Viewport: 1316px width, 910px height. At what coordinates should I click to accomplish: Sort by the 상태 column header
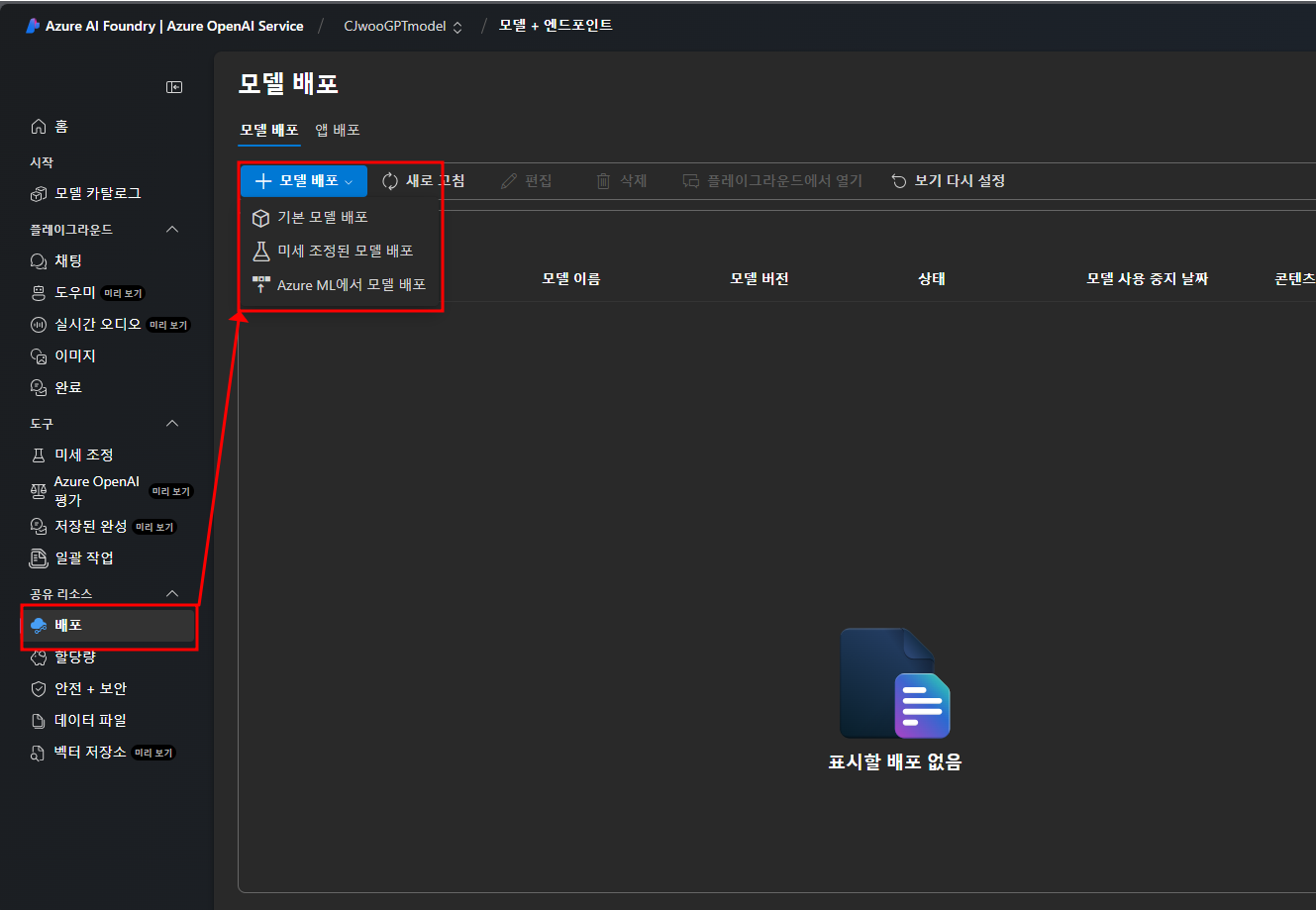point(932,278)
